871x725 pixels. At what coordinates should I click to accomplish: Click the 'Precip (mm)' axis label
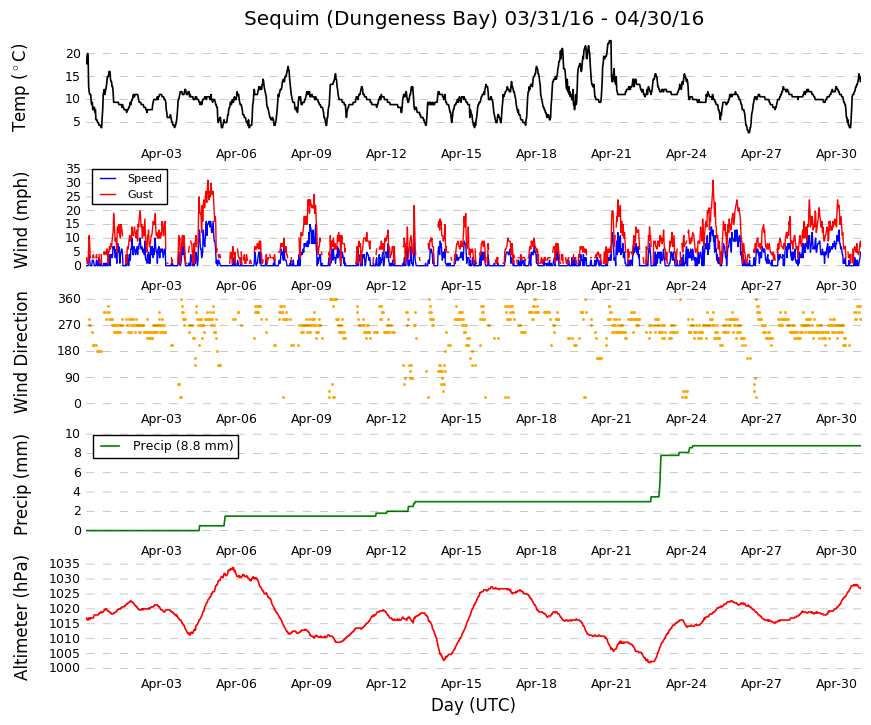click(x=21, y=485)
